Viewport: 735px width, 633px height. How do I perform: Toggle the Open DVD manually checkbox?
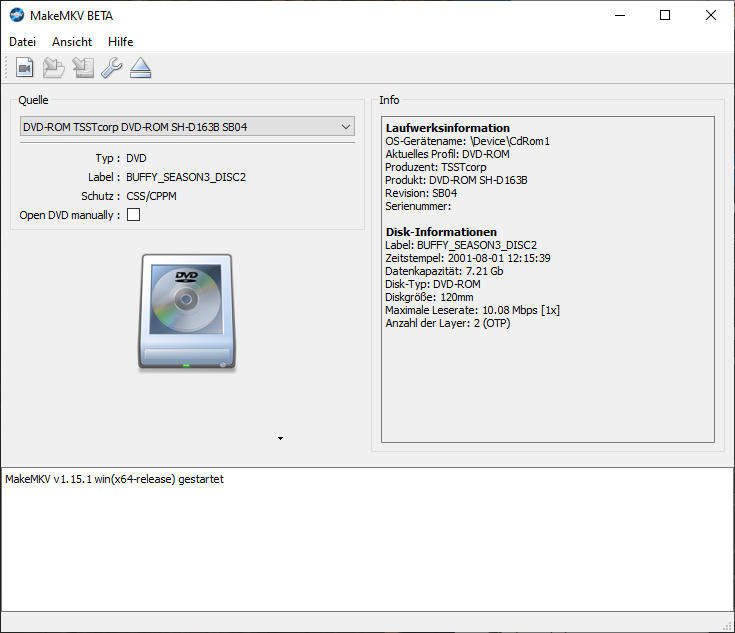[x=134, y=215]
